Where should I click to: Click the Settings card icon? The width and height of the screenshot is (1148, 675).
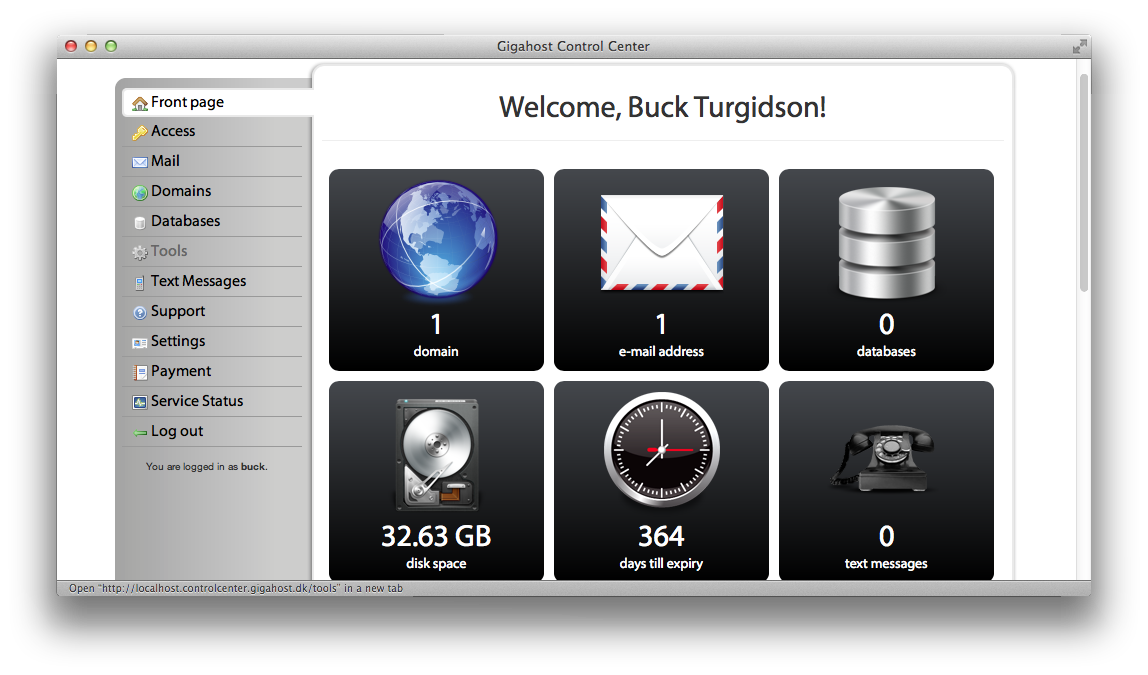(140, 343)
